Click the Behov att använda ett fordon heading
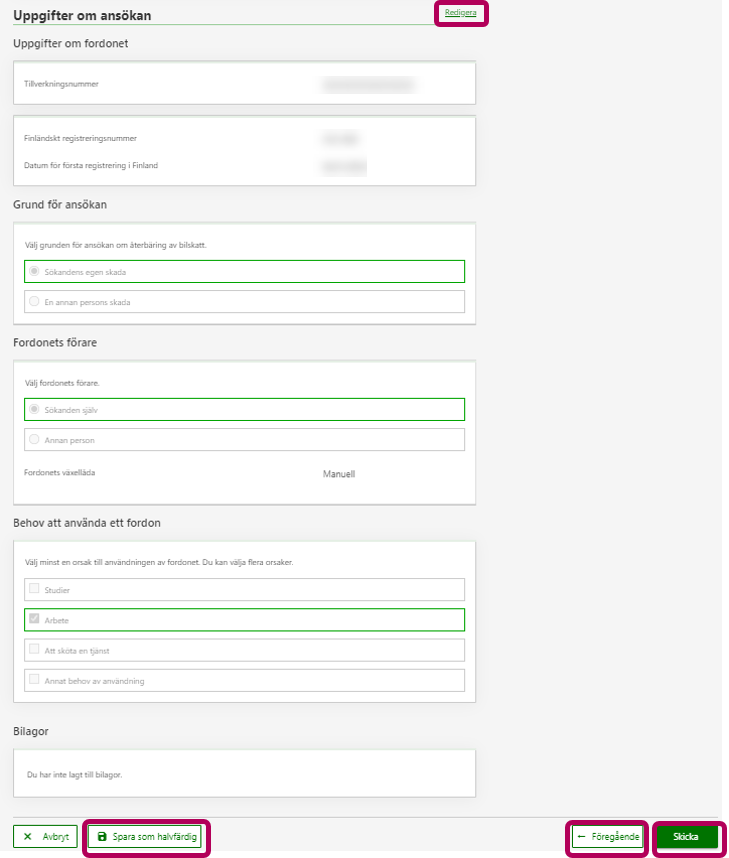This screenshot has width=729, height=858. pos(87,523)
